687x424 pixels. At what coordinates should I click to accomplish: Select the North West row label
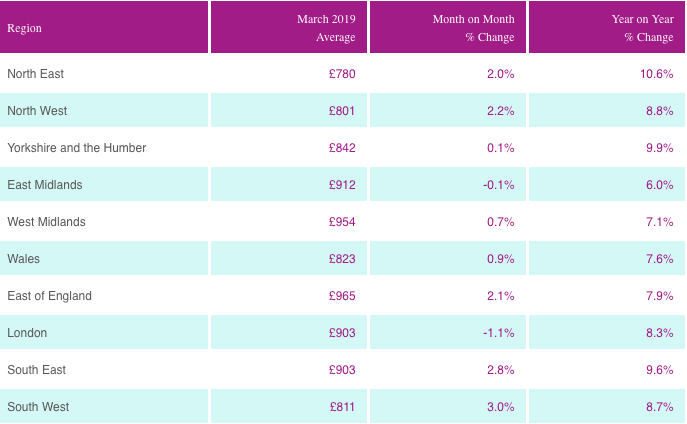pyautogui.click(x=36, y=111)
